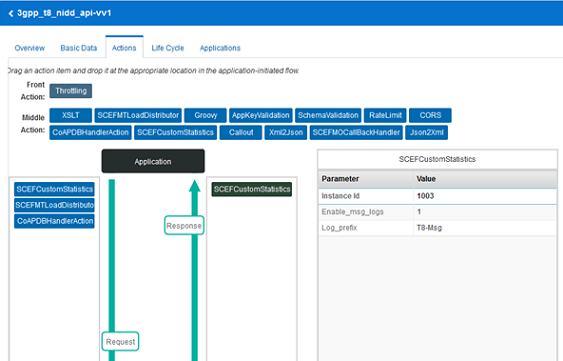
Task: Click the Log_prefix parameter name
Action: (x=339, y=228)
